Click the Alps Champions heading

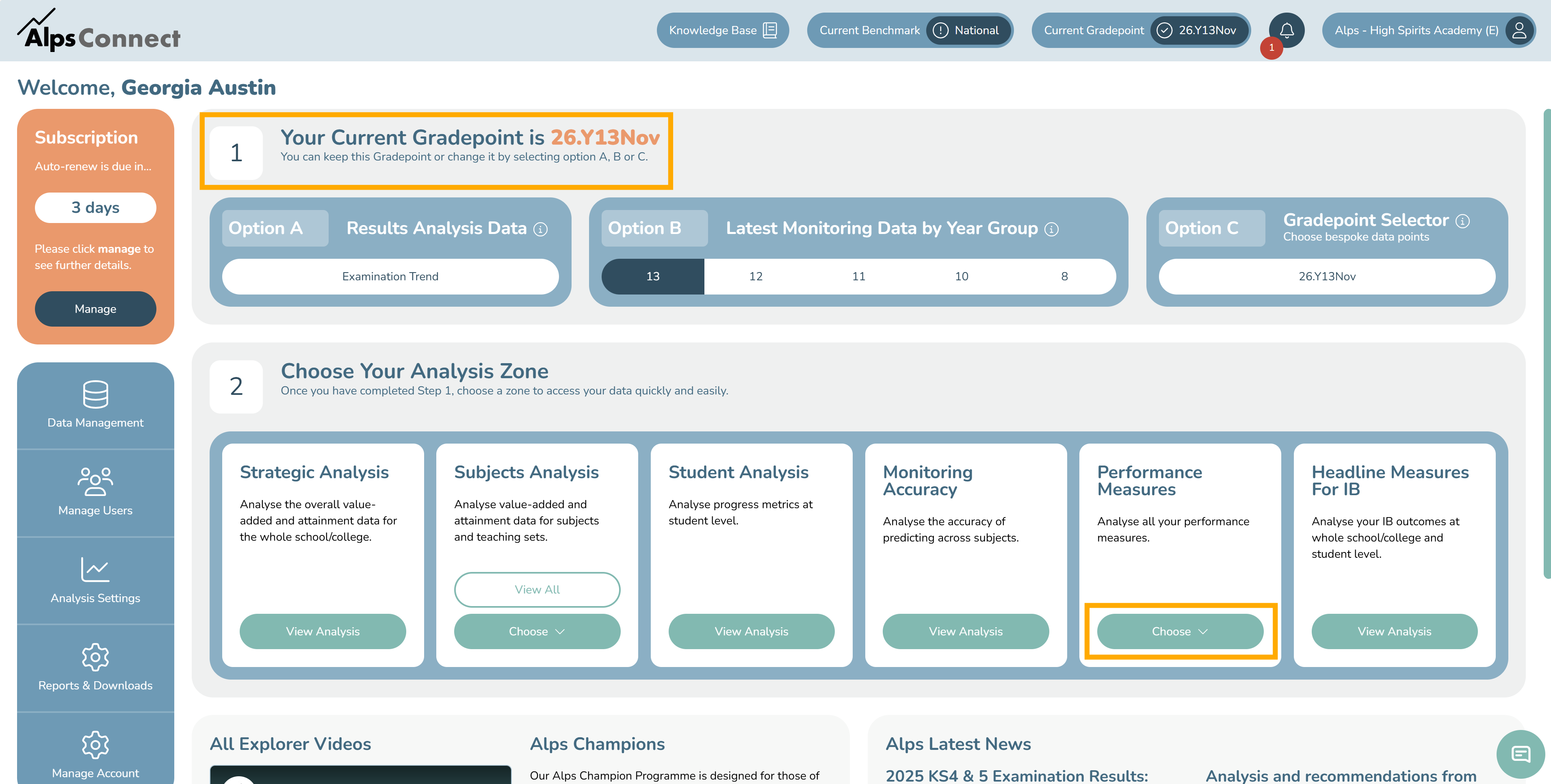point(597,744)
